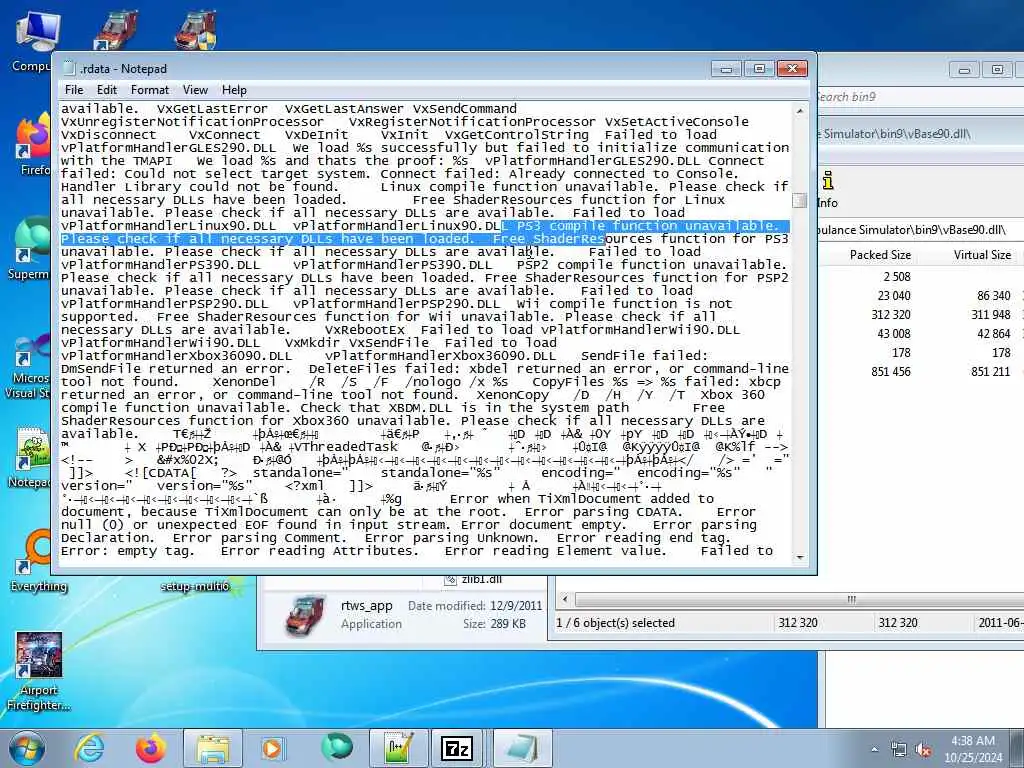Close the .rdata Notepad window
This screenshot has height=768, width=1024.
coord(793,69)
